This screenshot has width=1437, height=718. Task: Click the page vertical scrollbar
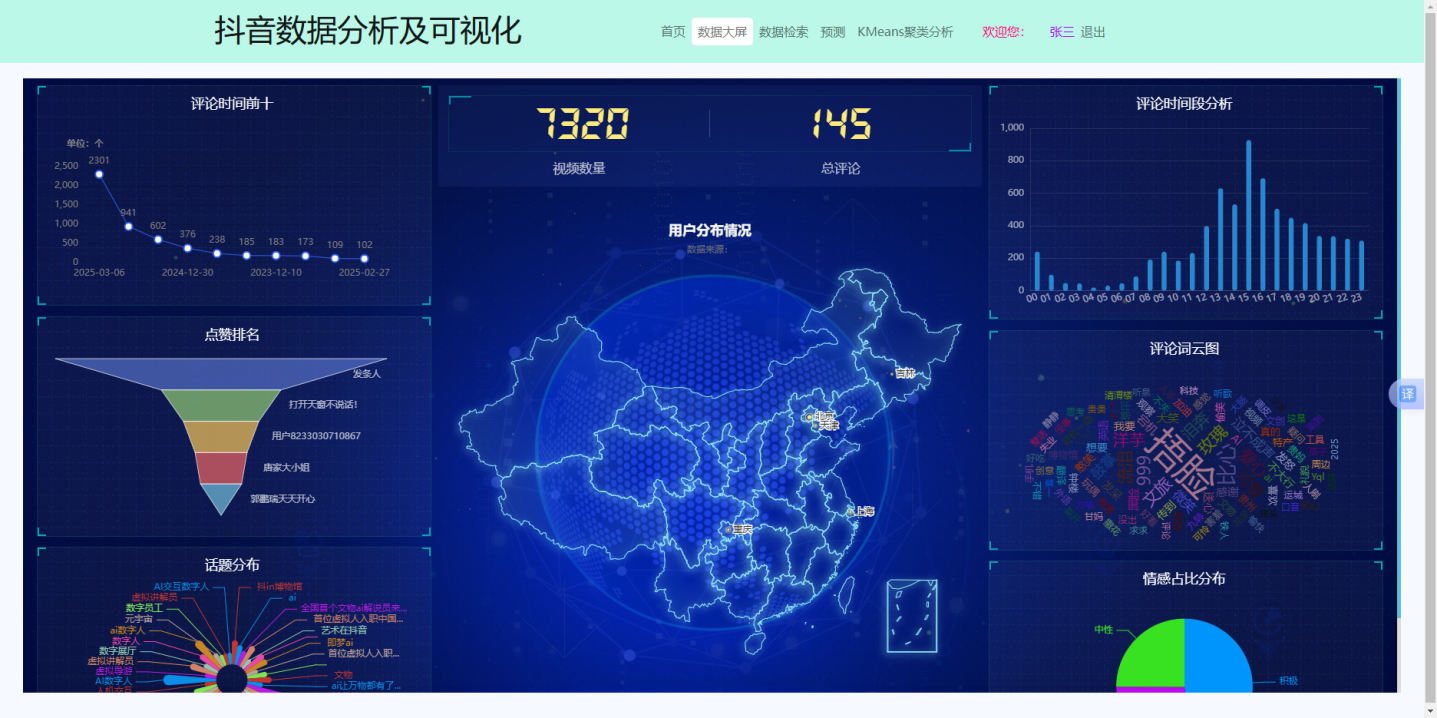tap(1430, 359)
